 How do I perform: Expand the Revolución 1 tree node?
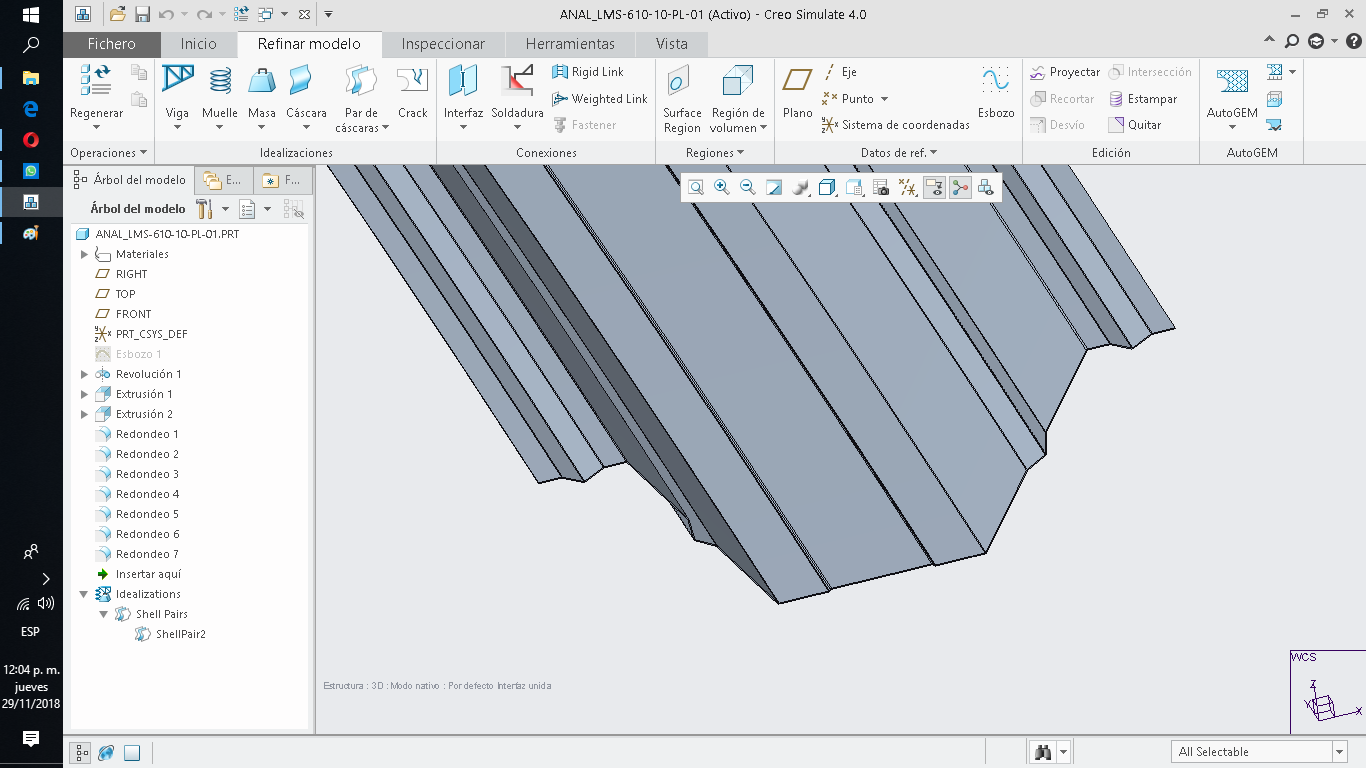[x=85, y=373]
